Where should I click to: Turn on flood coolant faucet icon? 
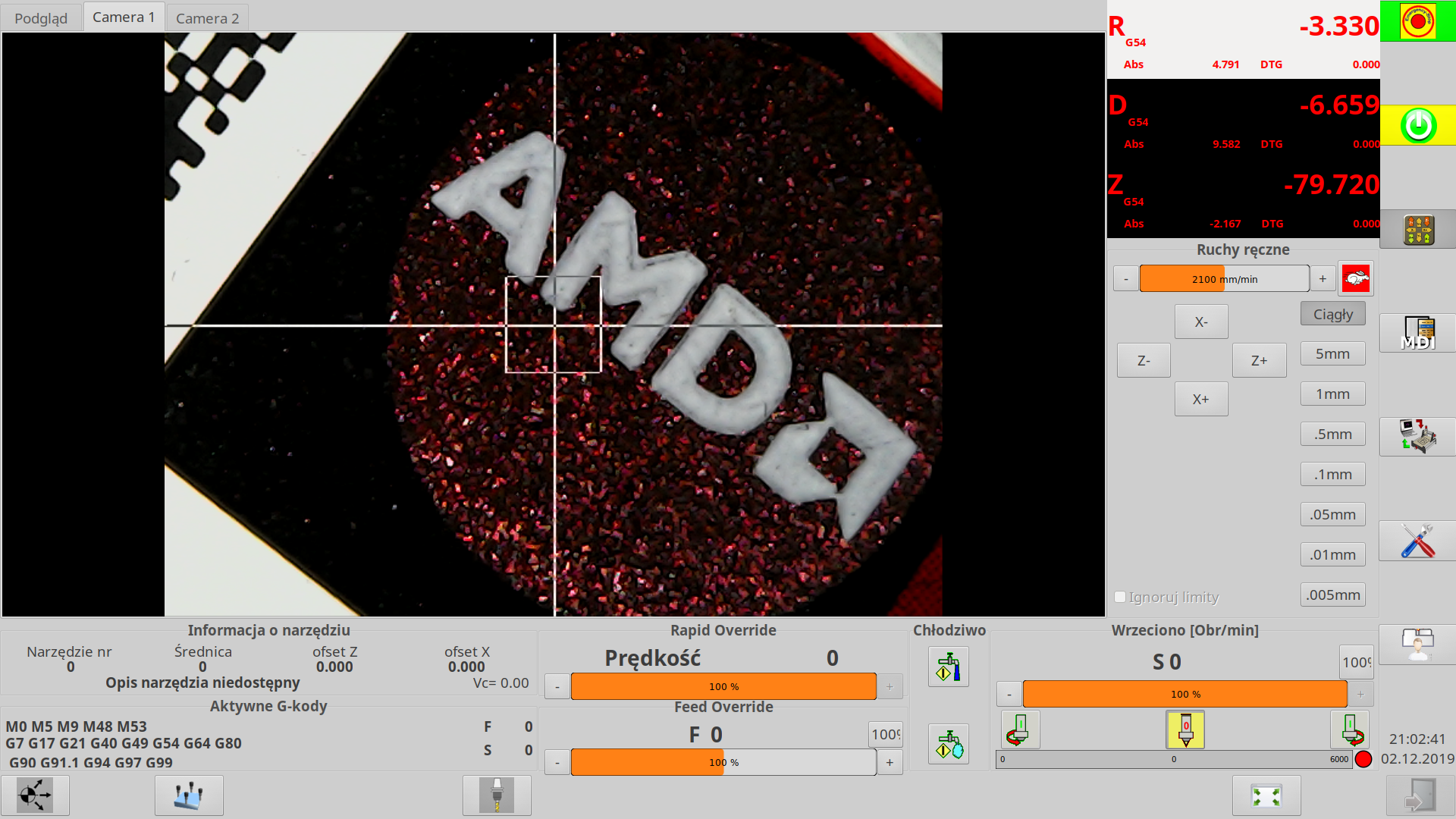(x=949, y=667)
